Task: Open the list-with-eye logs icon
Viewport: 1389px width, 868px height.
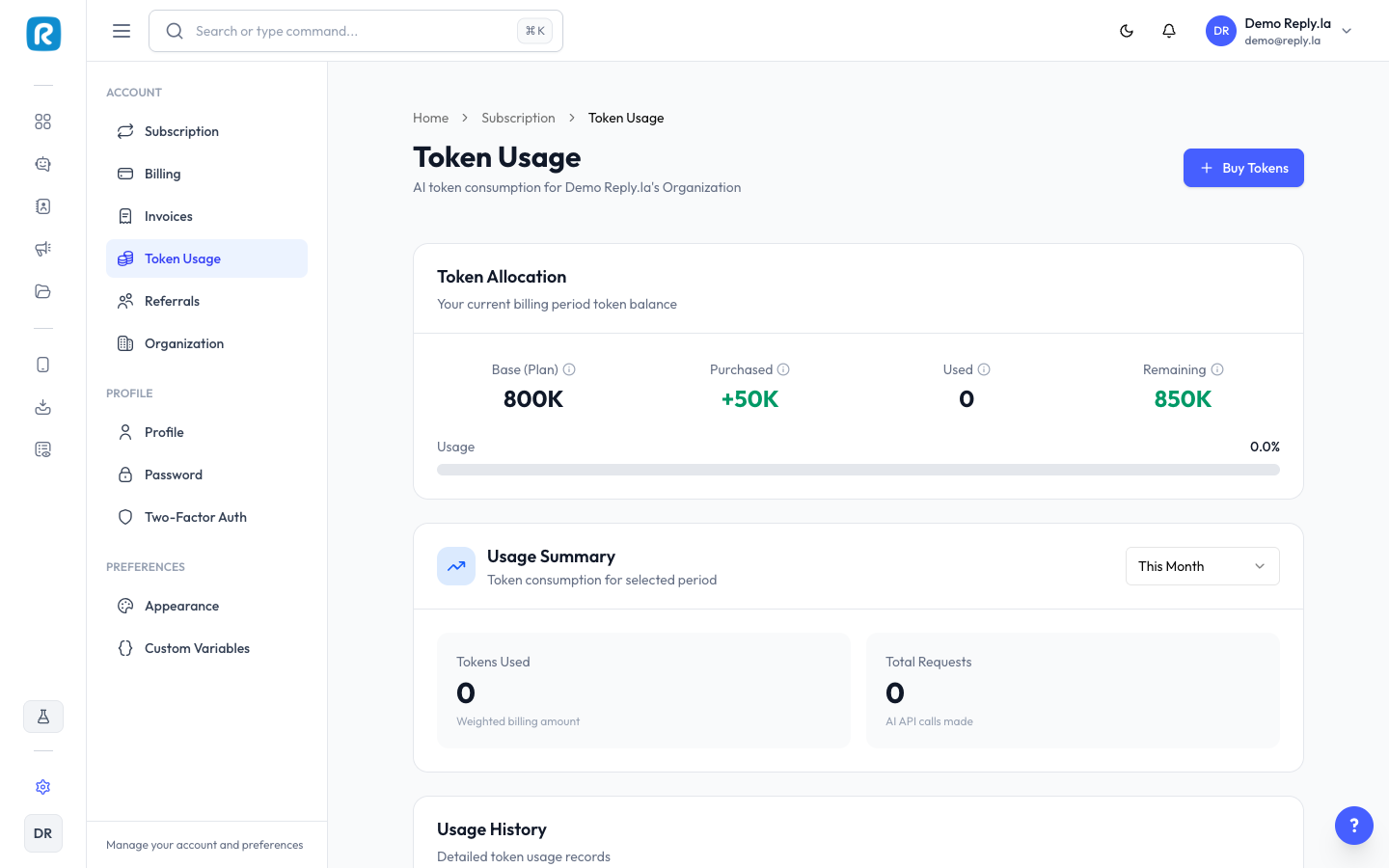Action: tap(42, 449)
